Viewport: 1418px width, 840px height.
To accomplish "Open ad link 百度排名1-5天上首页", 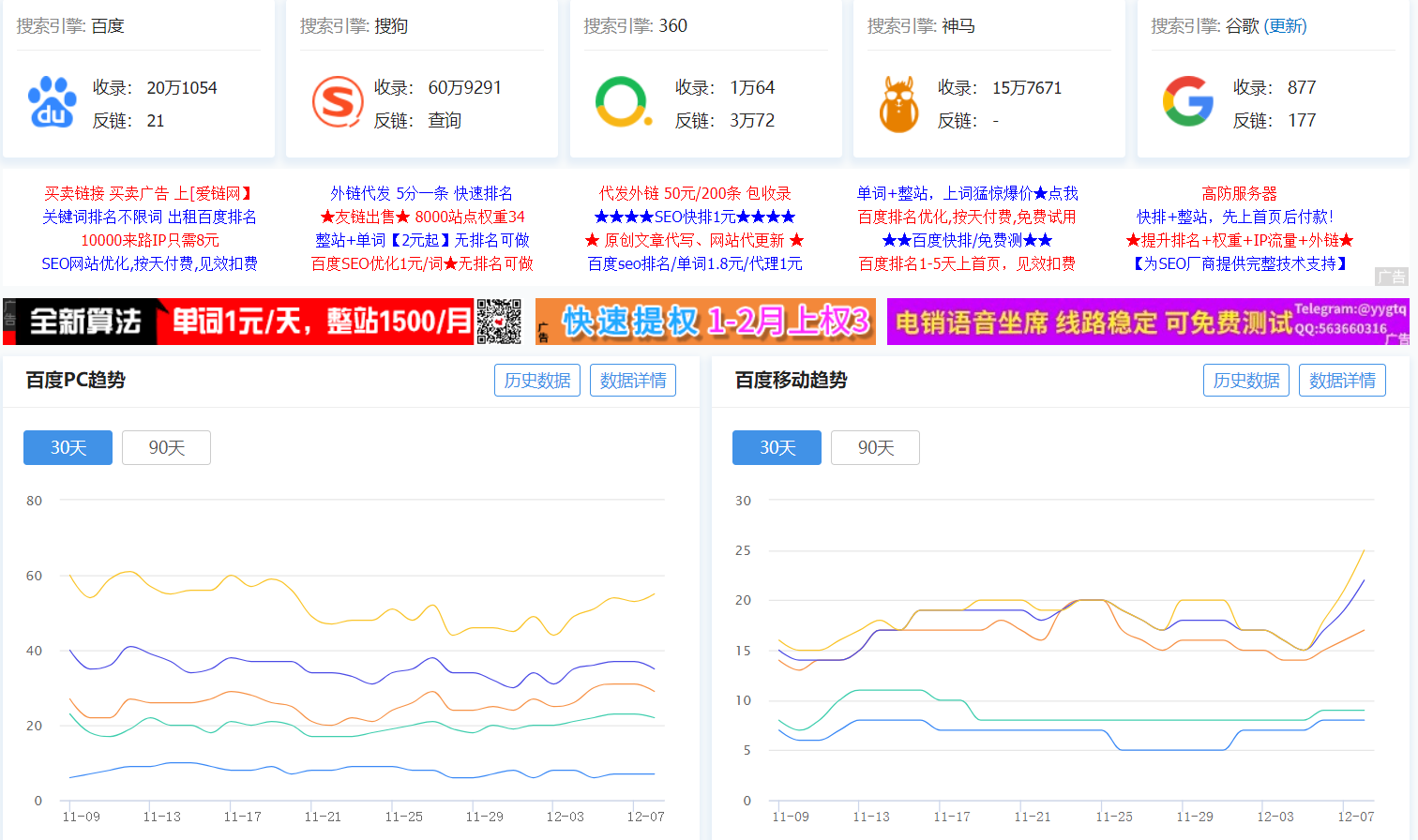I will pyautogui.click(x=967, y=263).
